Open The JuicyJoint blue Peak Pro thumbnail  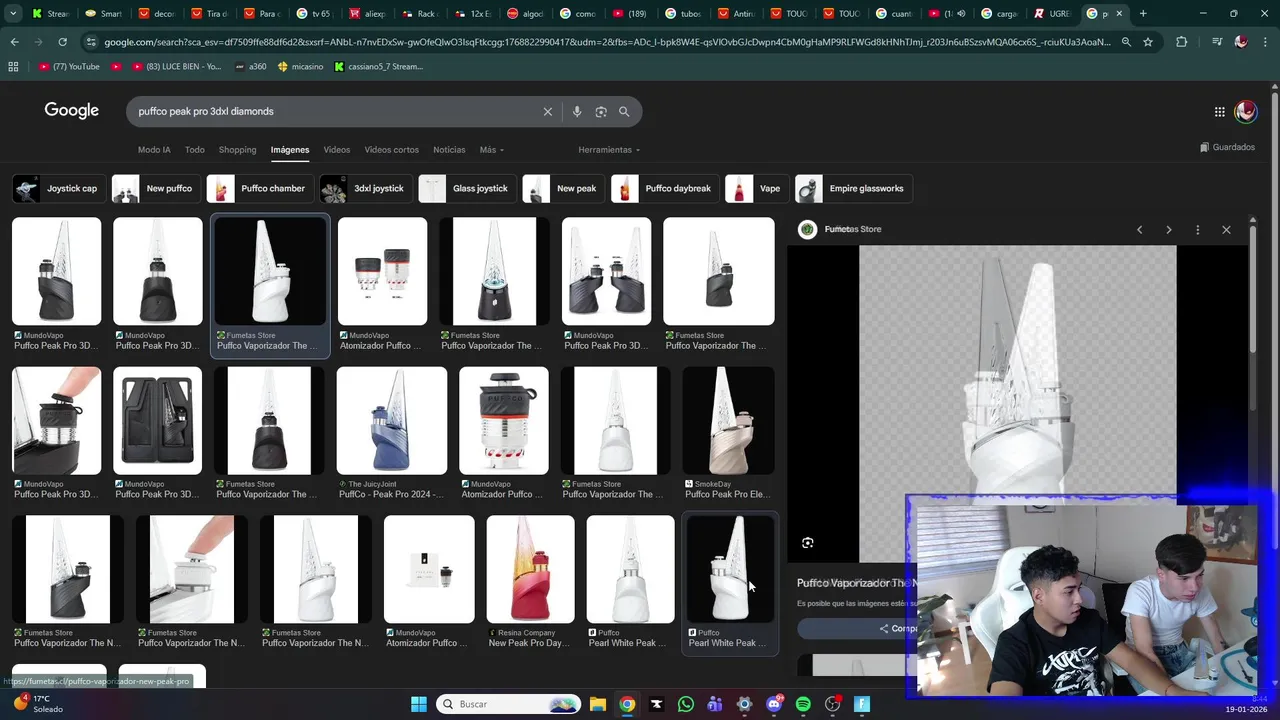(x=391, y=421)
